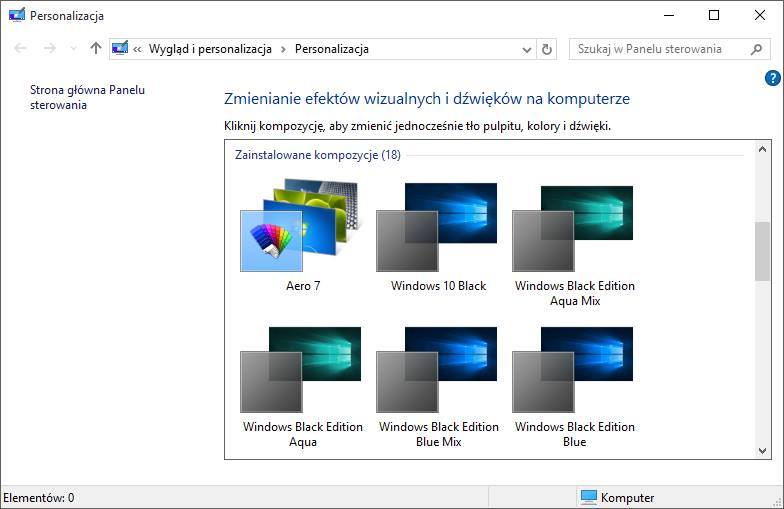Click the Control Panel icon in address bar

tap(120, 48)
